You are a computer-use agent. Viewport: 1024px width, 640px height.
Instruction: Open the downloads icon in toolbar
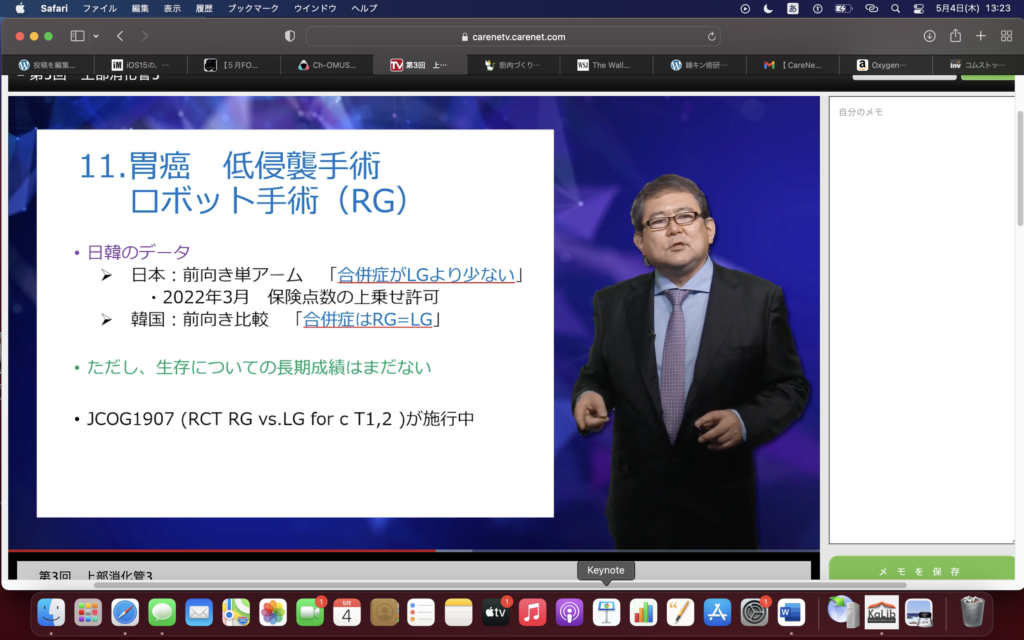click(929, 36)
